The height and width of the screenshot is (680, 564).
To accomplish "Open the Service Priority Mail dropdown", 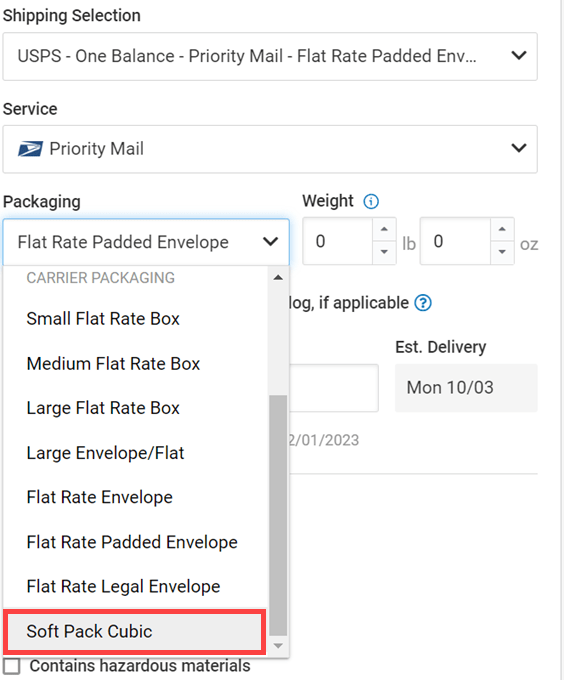I will [x=270, y=149].
